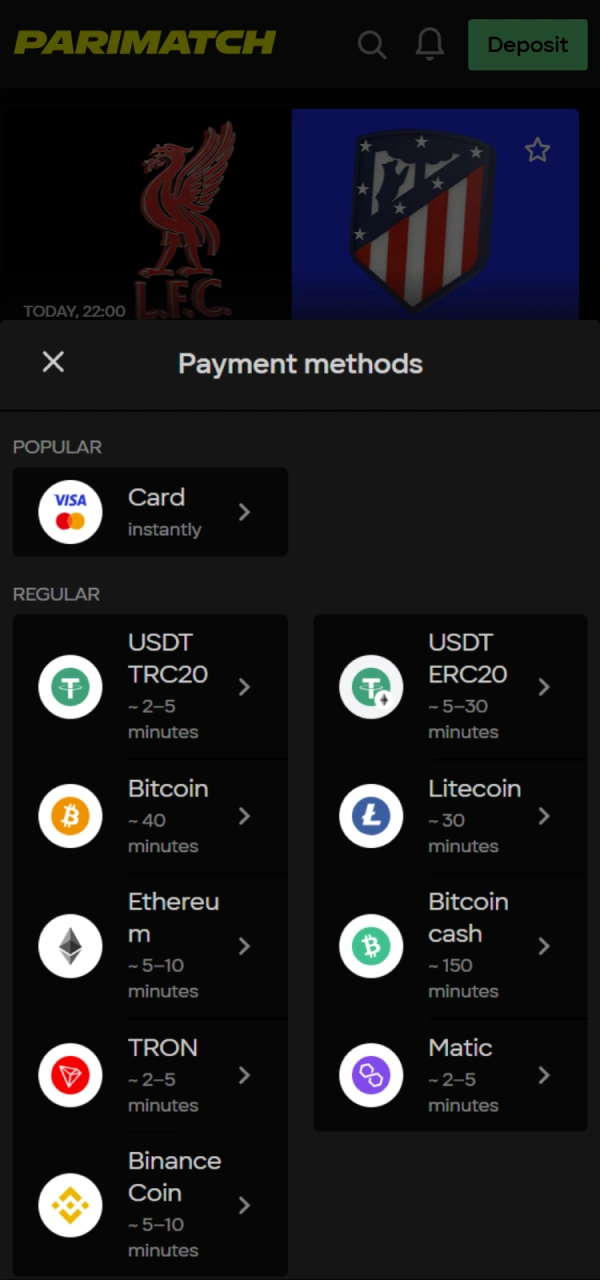
Task: Click the notification bell icon
Action: click(429, 44)
